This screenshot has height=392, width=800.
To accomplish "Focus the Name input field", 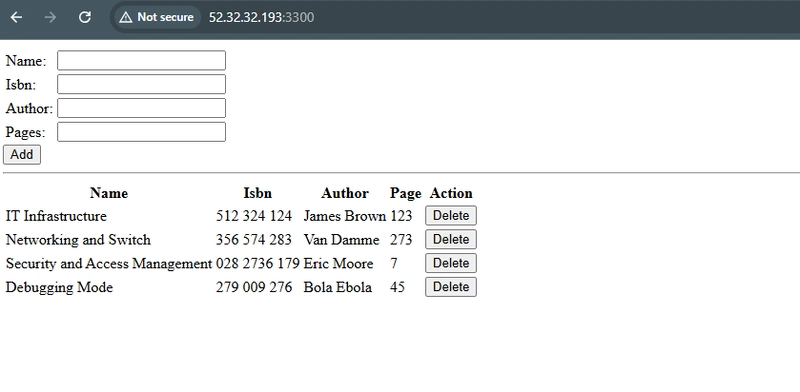I will click(x=141, y=60).
